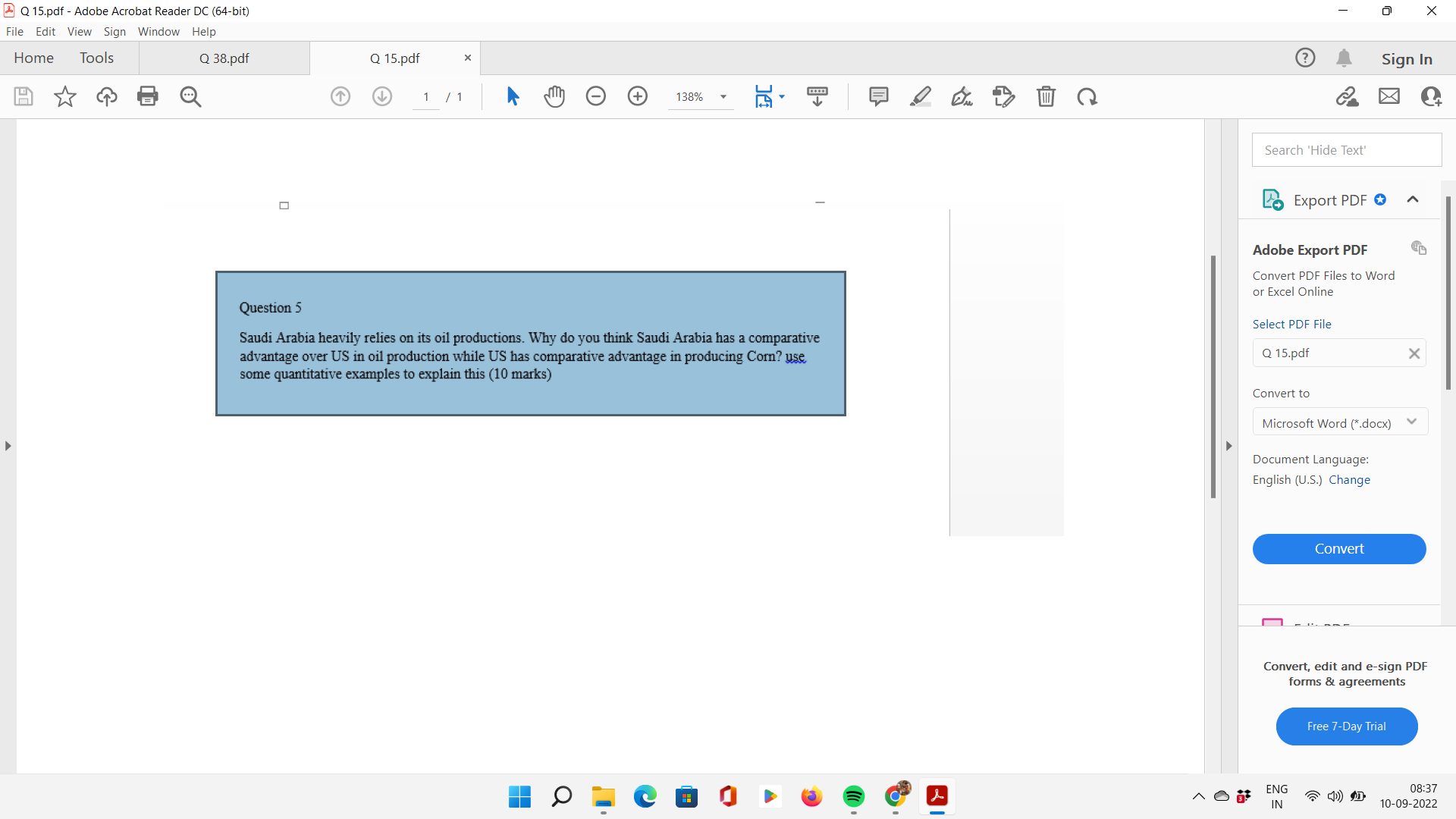Click the Zoom In magnifier icon
This screenshot has width=1456, height=819.
click(638, 96)
